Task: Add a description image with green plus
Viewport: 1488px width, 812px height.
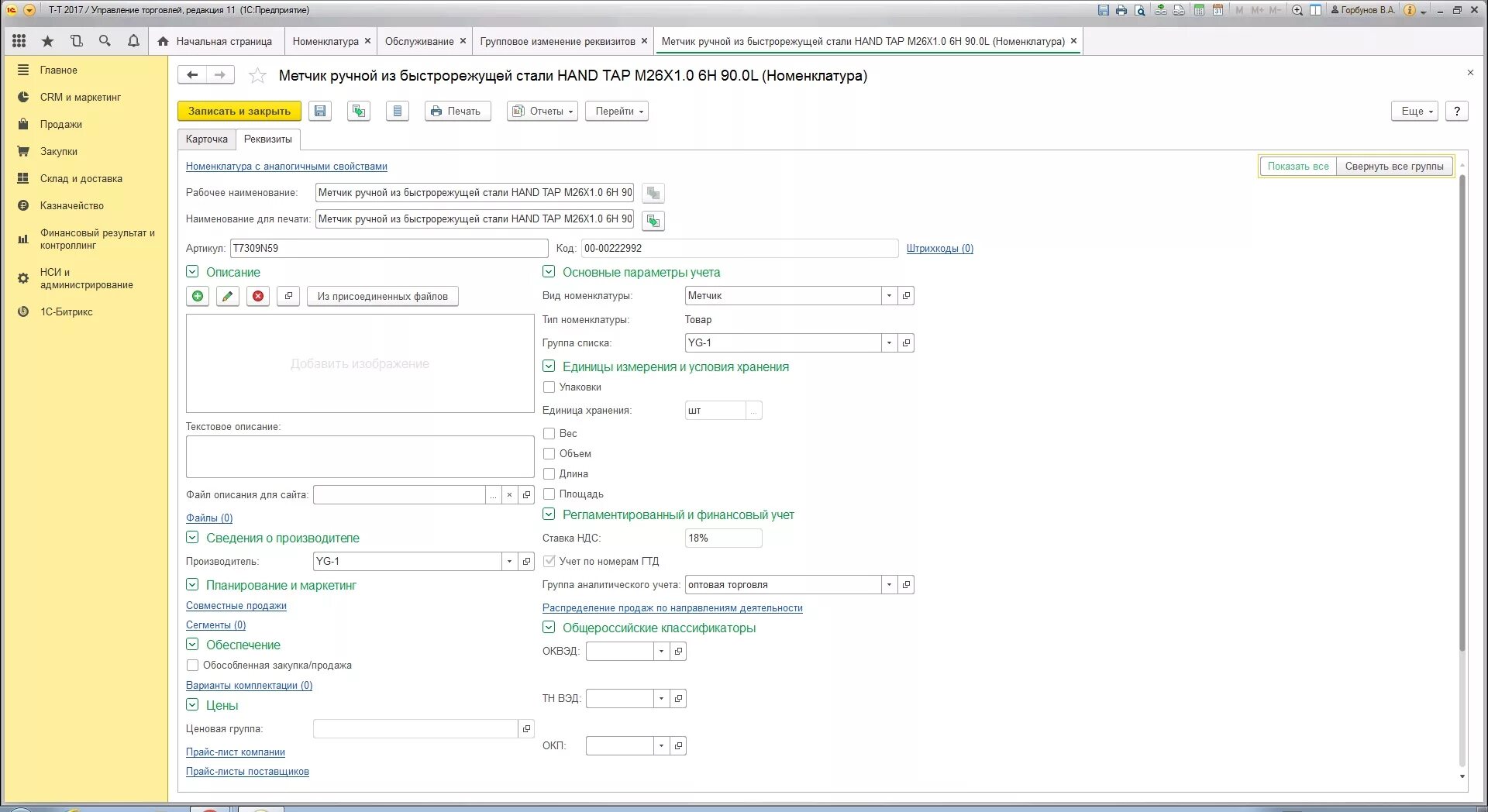Action: [x=198, y=296]
